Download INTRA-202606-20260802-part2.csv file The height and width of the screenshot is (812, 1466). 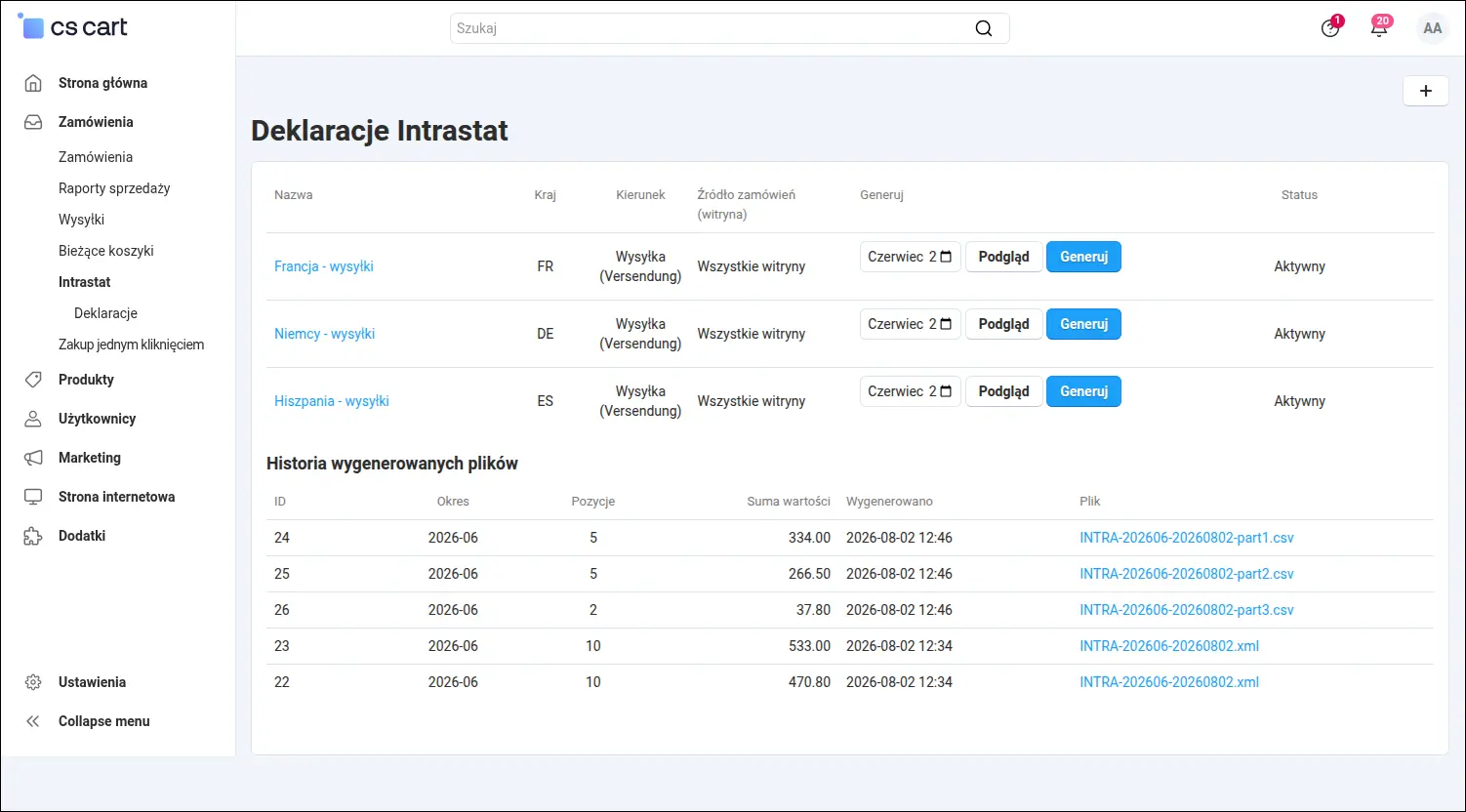(x=1187, y=574)
